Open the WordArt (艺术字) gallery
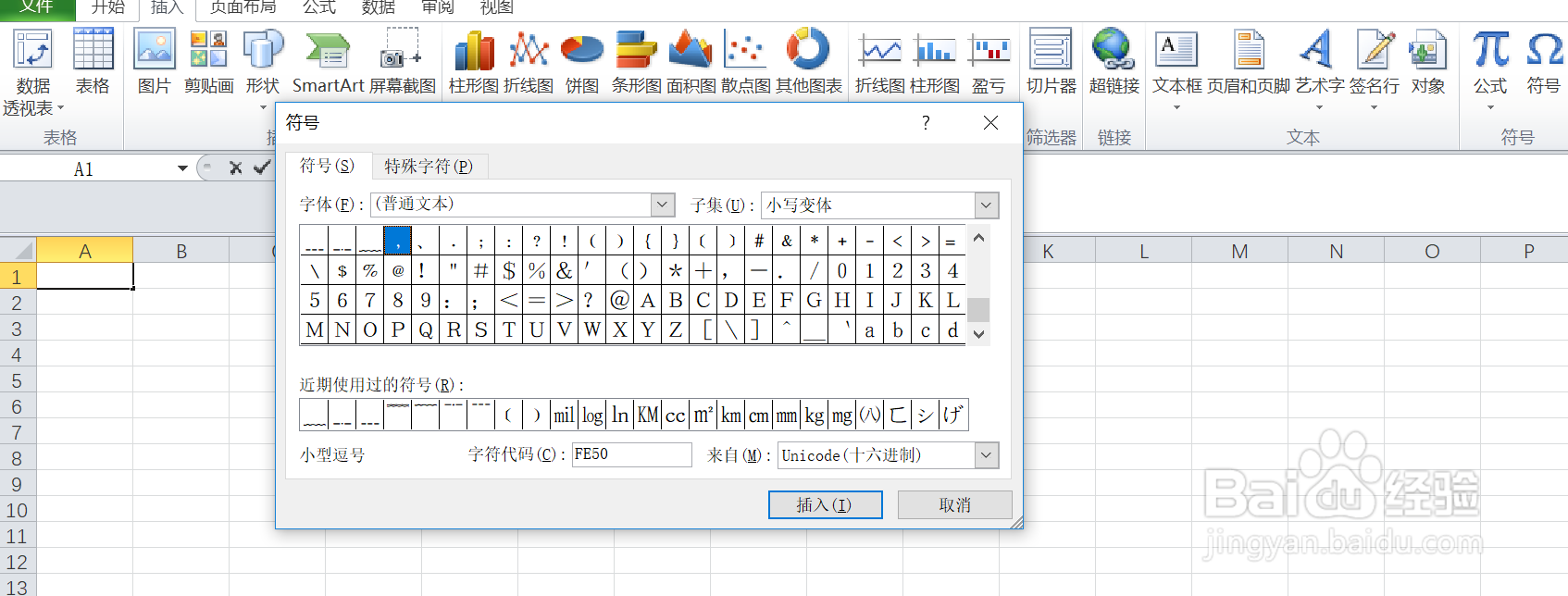 (1320, 70)
